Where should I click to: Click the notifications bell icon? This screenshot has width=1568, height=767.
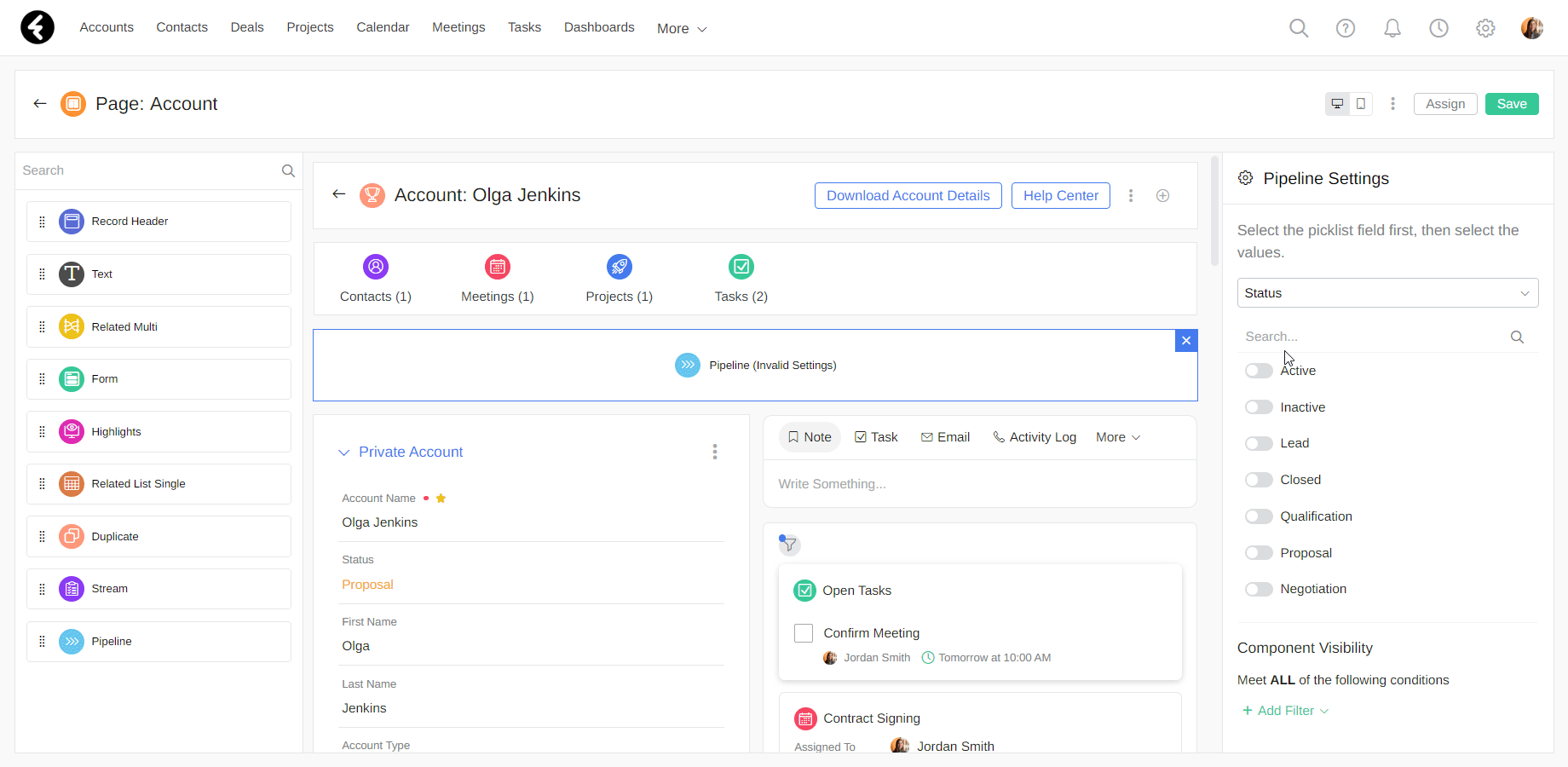point(1392,28)
